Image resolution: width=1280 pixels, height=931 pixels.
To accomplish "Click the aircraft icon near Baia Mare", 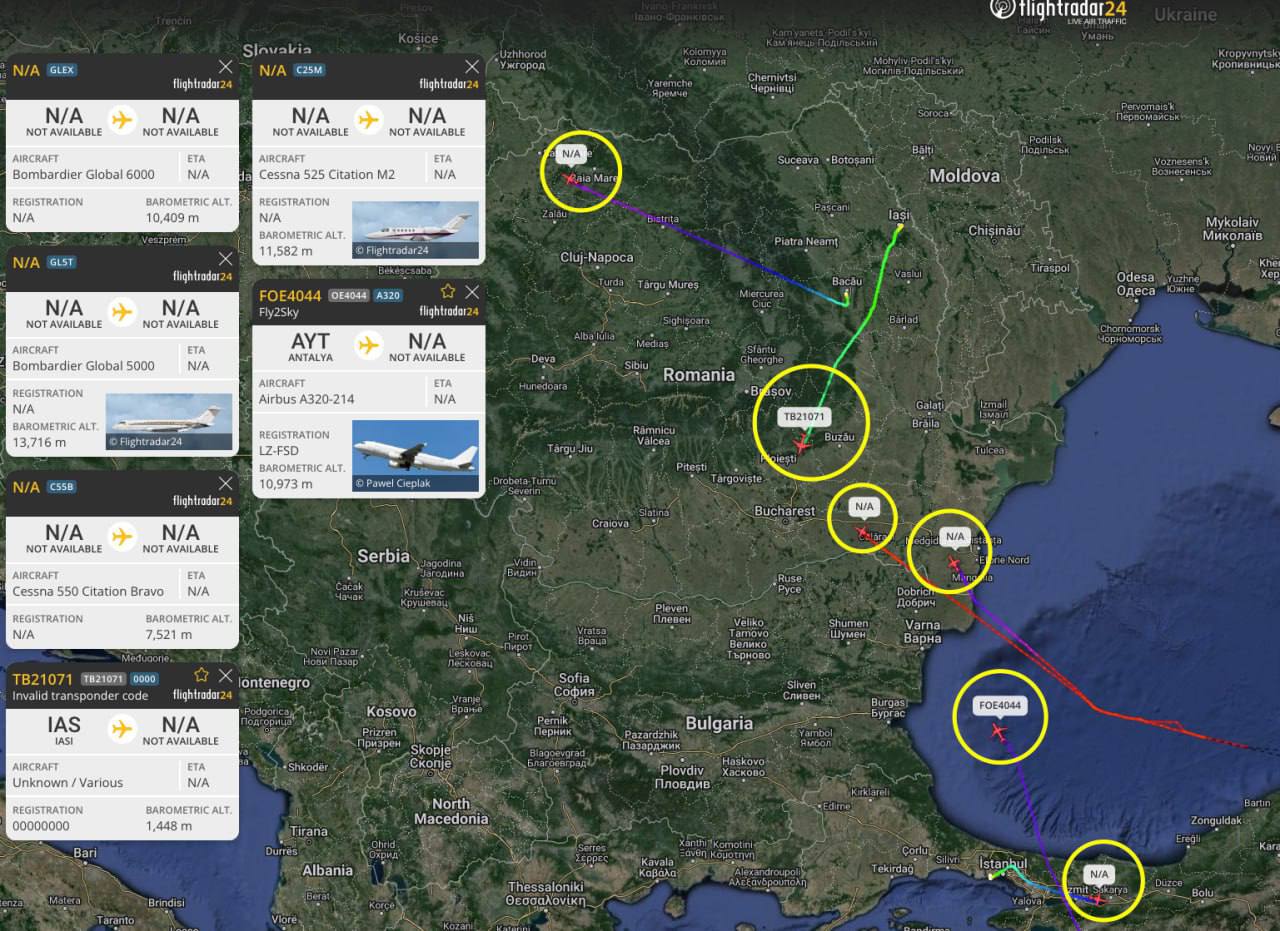I will pos(570,179).
